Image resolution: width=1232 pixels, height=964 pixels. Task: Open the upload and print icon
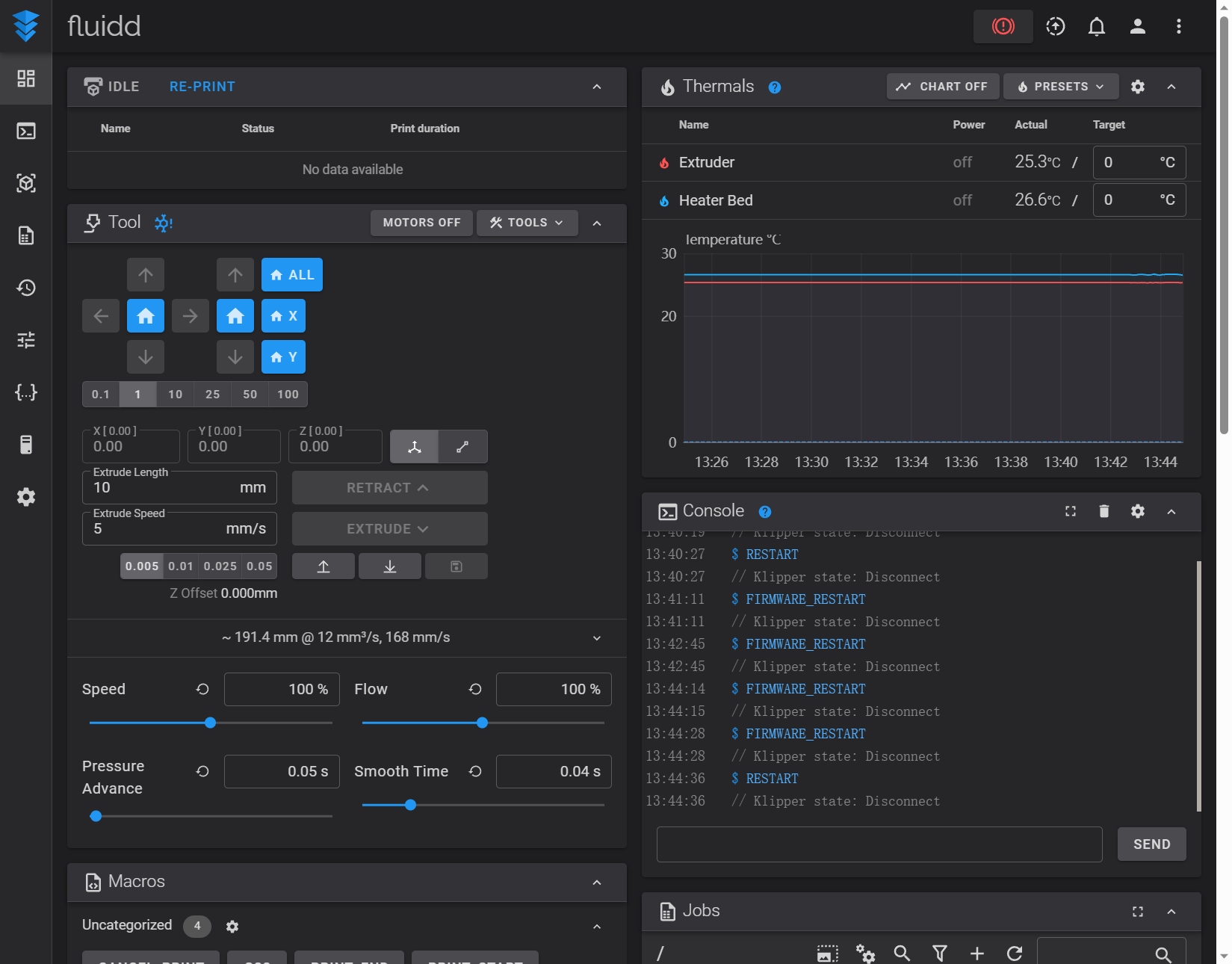[1055, 27]
